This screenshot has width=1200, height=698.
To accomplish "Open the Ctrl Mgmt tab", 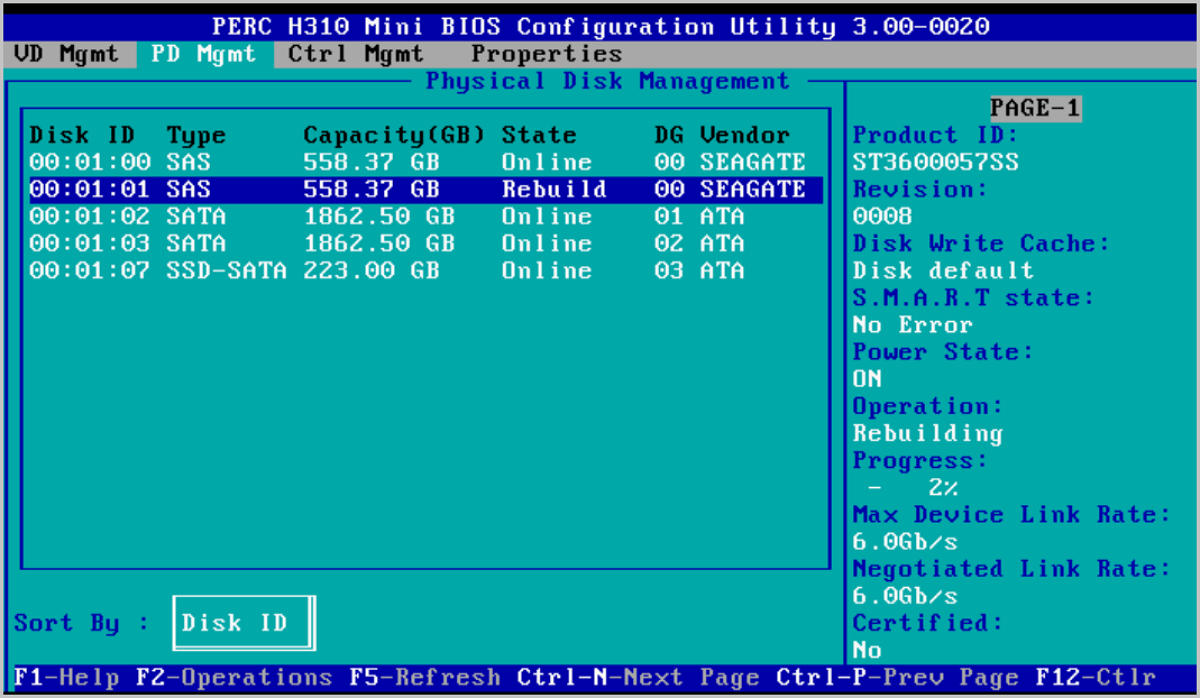I will point(356,54).
